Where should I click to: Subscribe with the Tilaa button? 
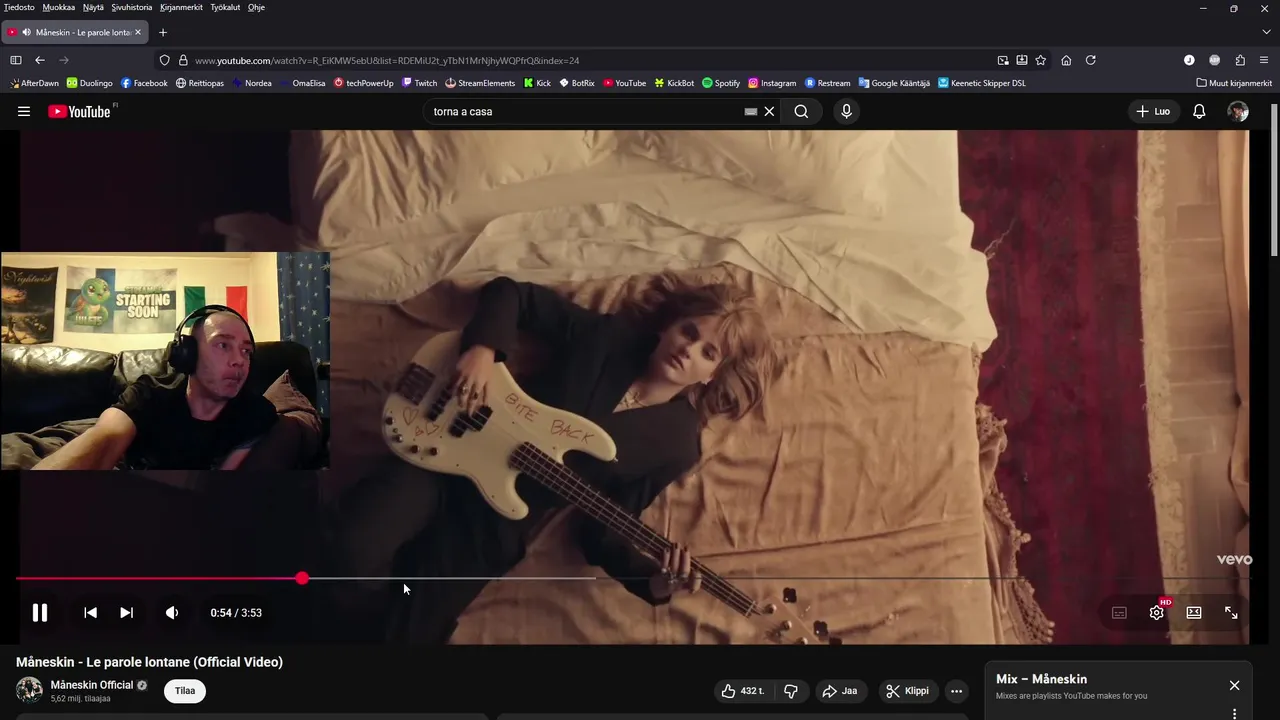click(185, 691)
